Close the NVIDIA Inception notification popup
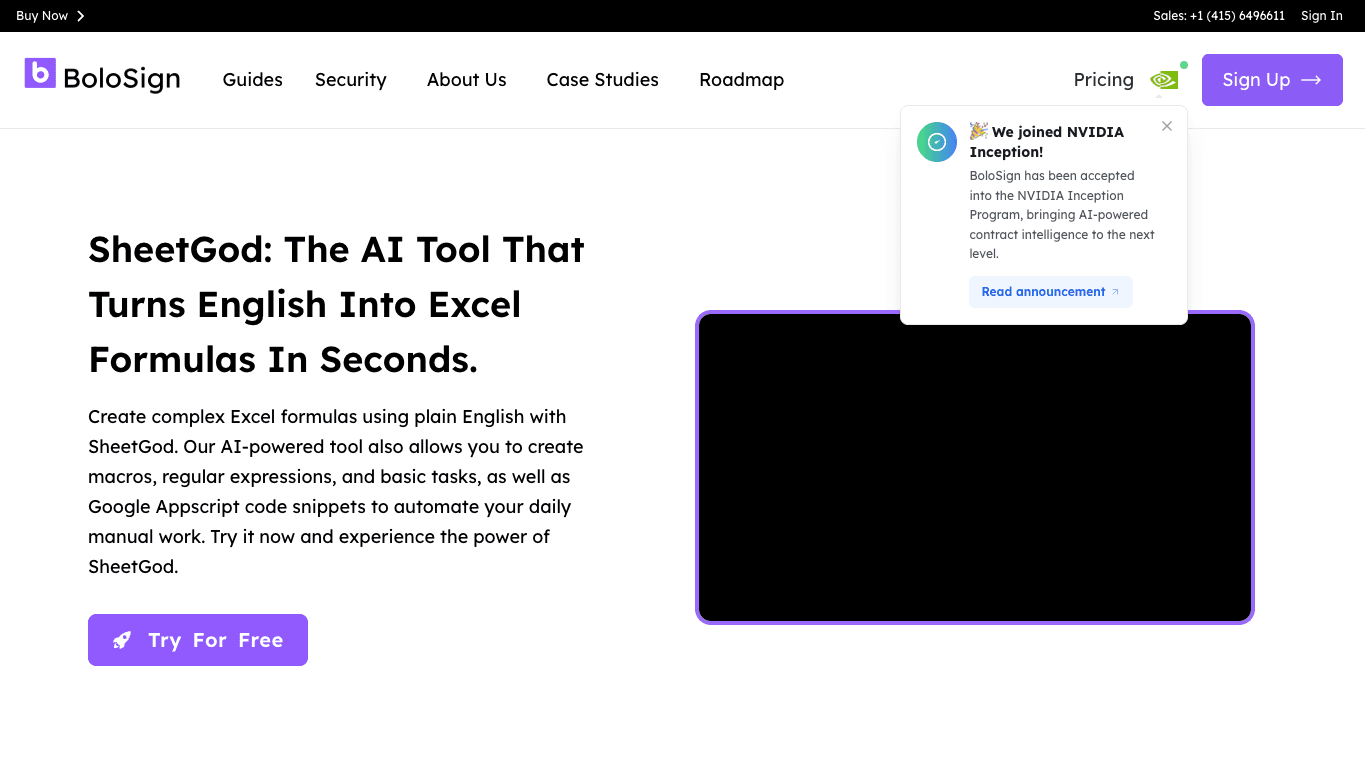 coord(1167,126)
